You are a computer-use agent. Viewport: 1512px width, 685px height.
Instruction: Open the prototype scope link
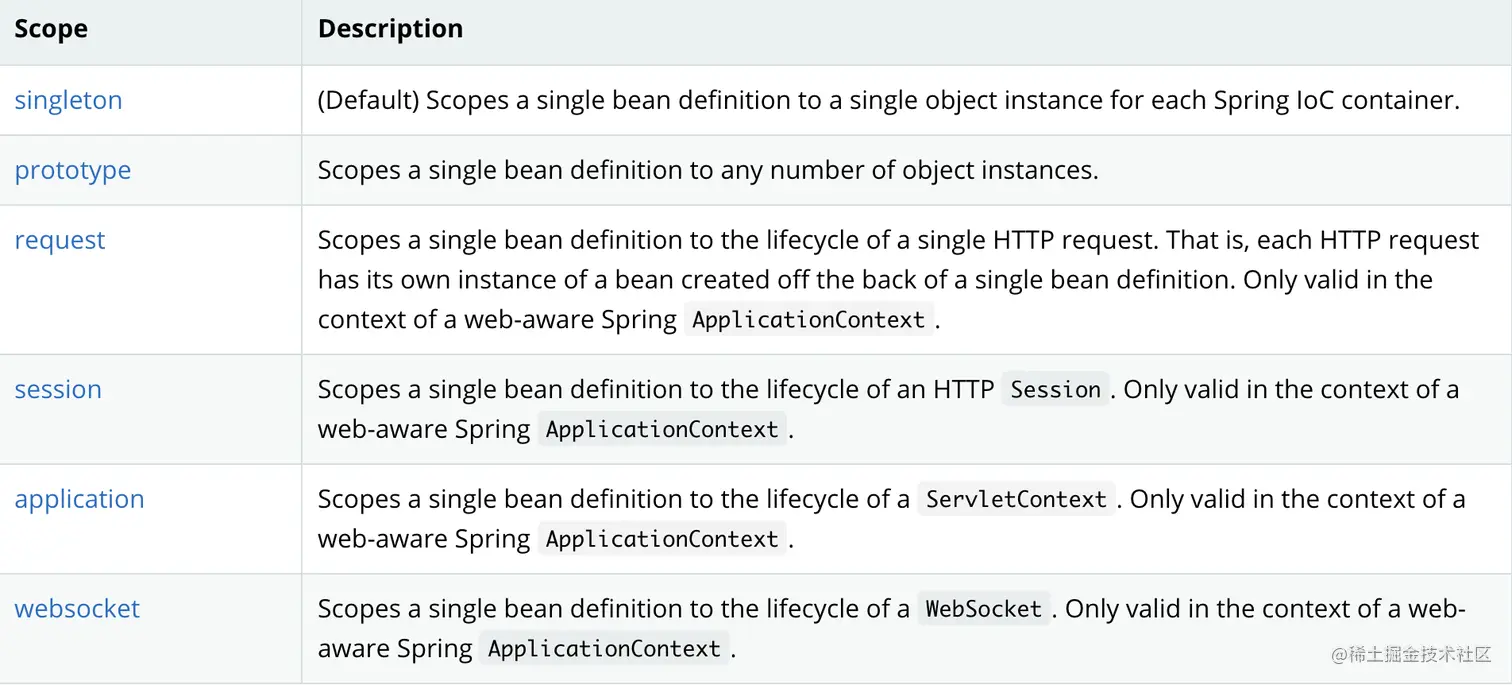coord(72,170)
